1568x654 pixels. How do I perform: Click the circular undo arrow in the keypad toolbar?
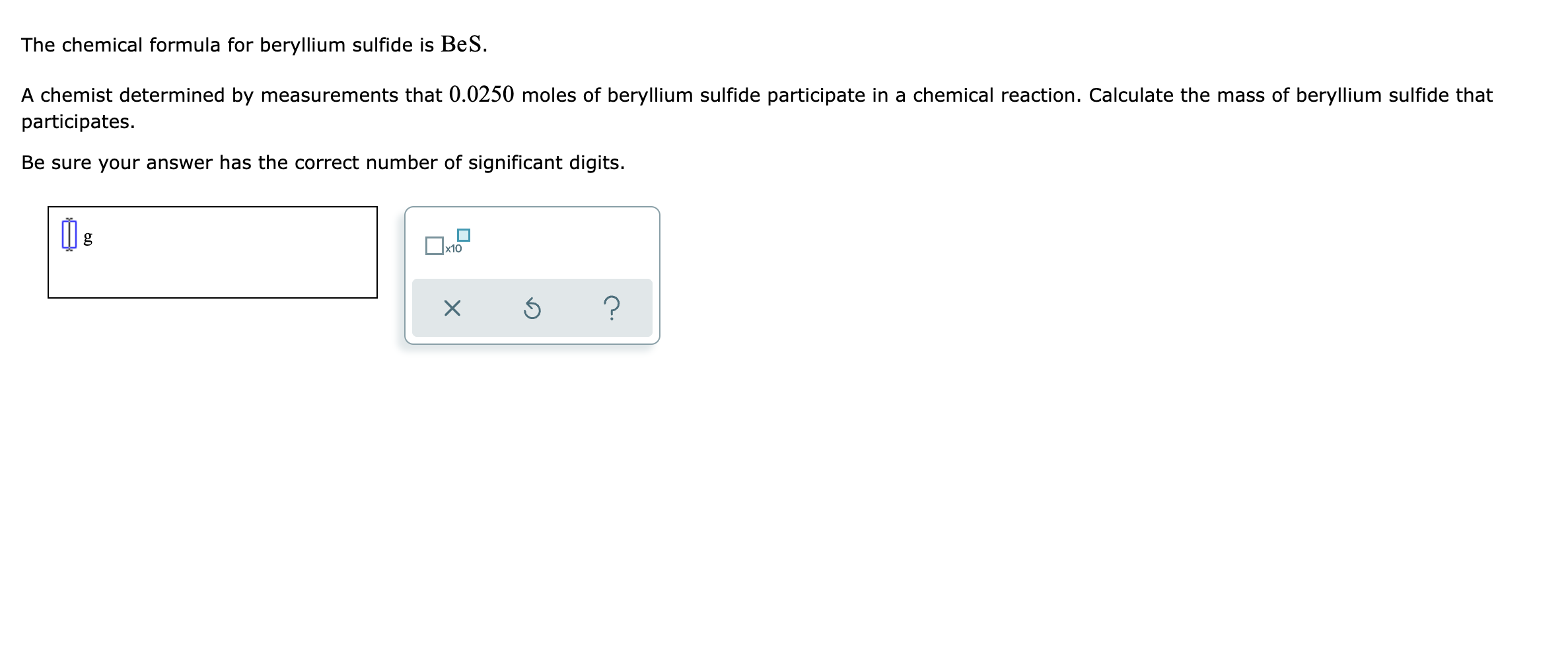click(x=532, y=308)
